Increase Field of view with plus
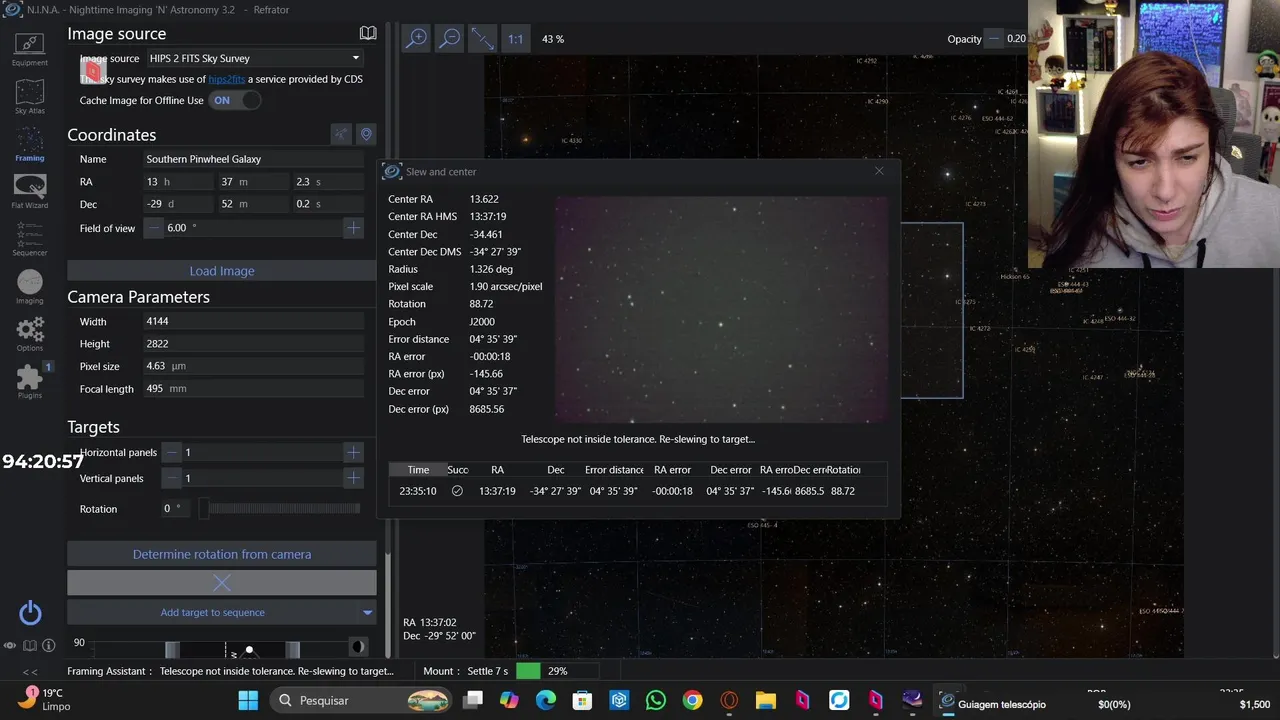The image size is (1280, 720). click(x=353, y=228)
